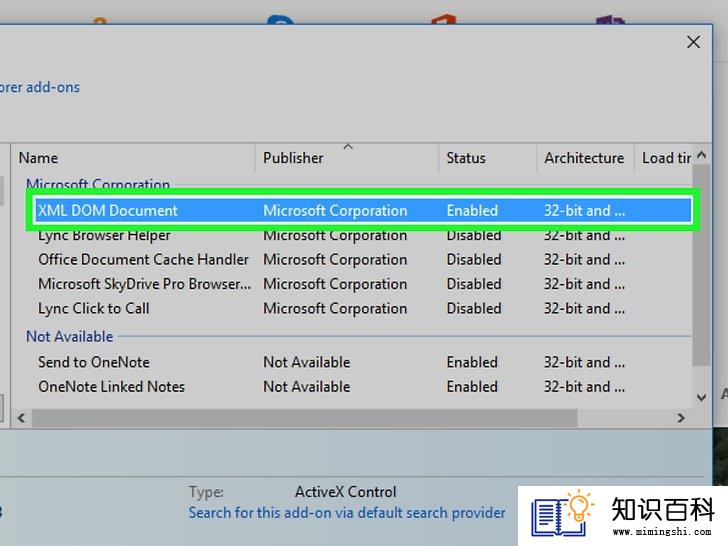Select the OneNote Linked Notes add-on

(x=363, y=387)
